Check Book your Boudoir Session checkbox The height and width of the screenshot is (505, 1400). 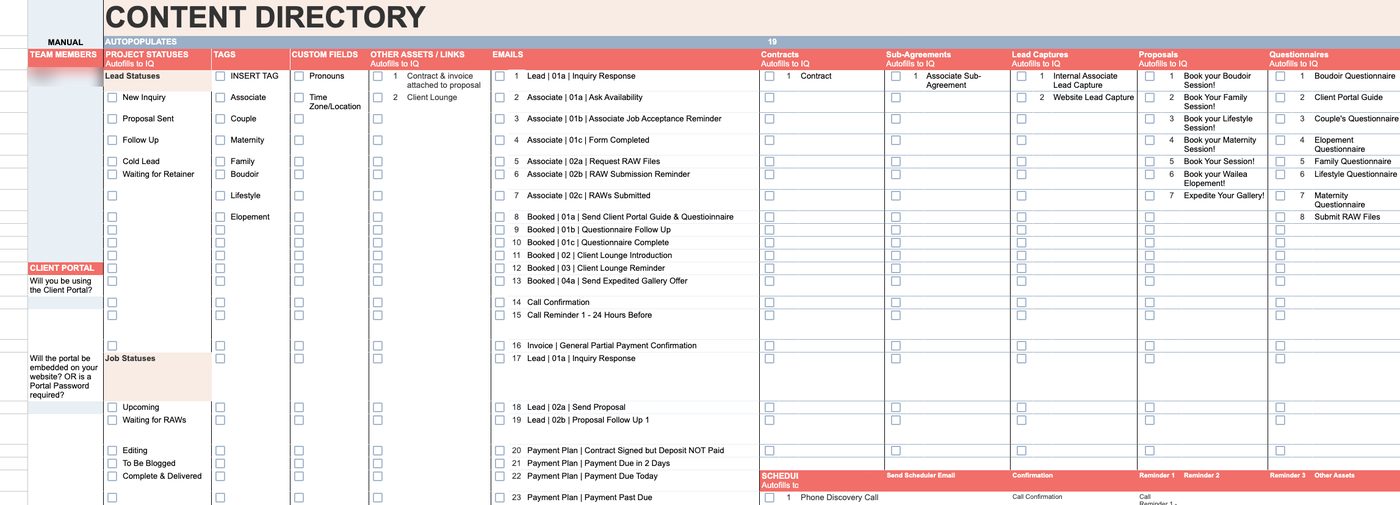click(1150, 76)
